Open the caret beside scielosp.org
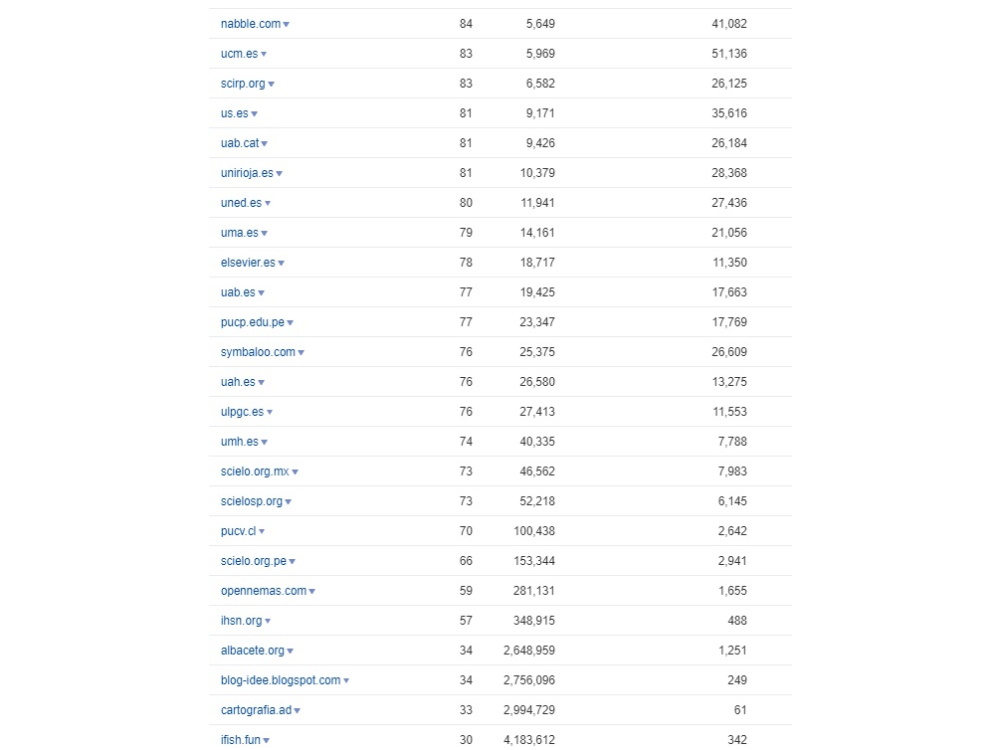Image resolution: width=1000 pixels, height=750 pixels. click(289, 502)
